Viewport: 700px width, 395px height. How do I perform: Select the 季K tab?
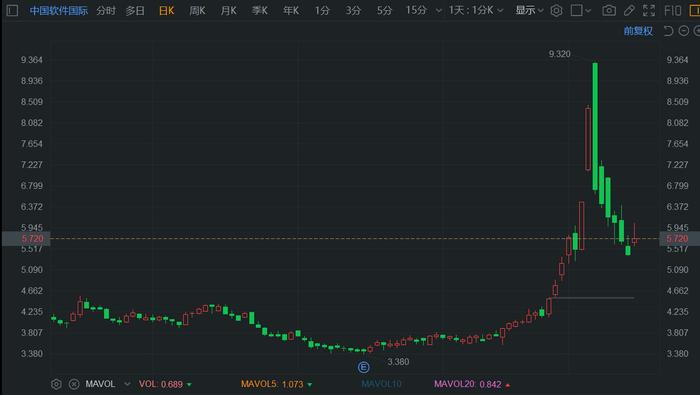[x=260, y=11]
